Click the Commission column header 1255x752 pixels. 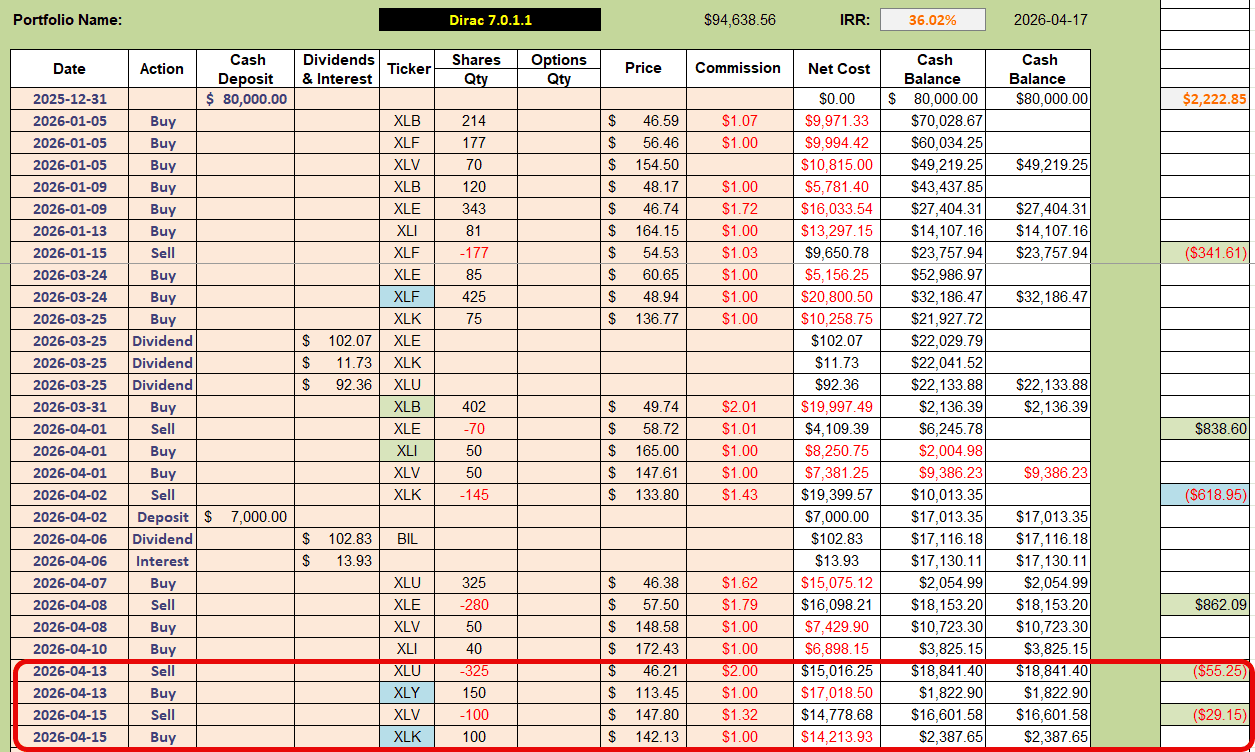pos(738,69)
